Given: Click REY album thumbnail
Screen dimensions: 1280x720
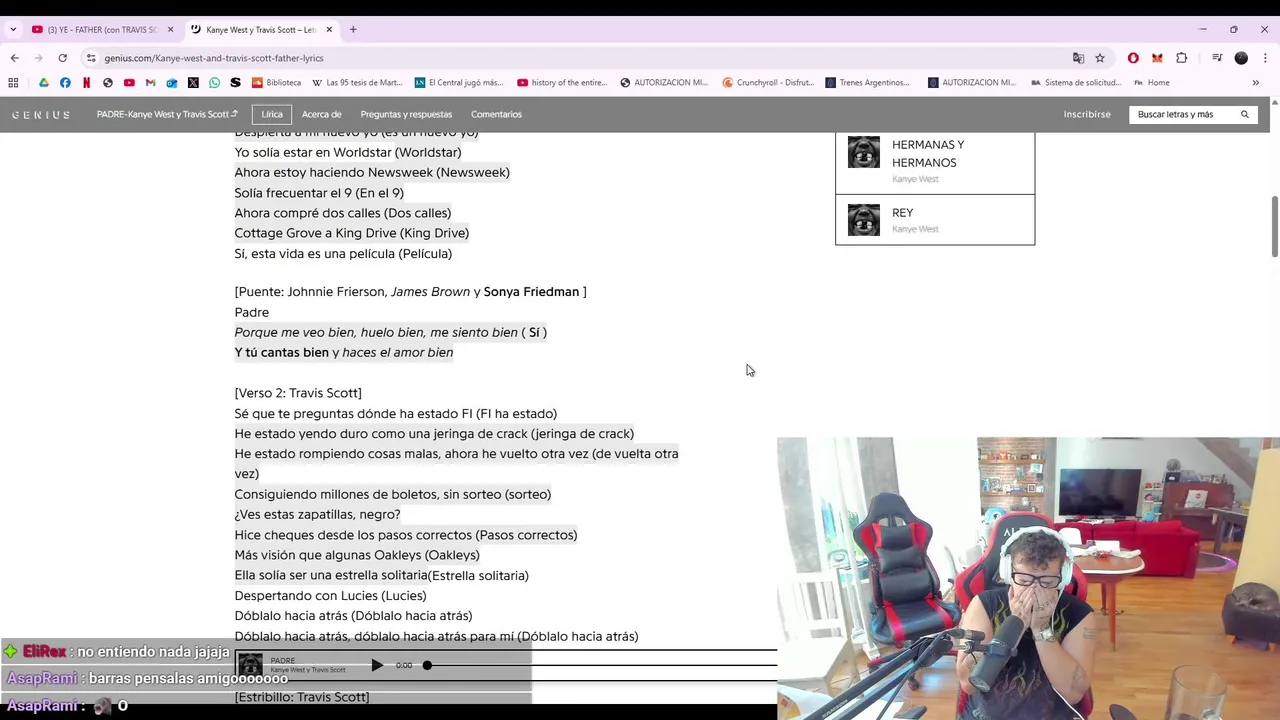Looking at the screenshot, I should [x=864, y=220].
